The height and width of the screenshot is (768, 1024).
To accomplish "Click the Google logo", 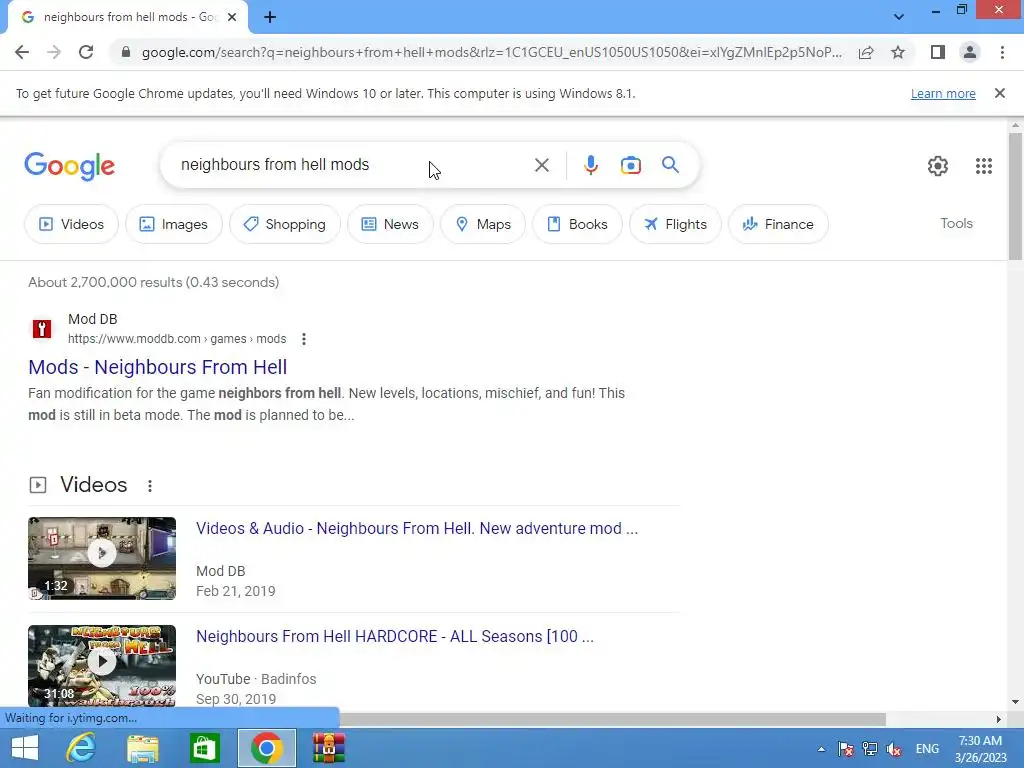I will (69, 166).
